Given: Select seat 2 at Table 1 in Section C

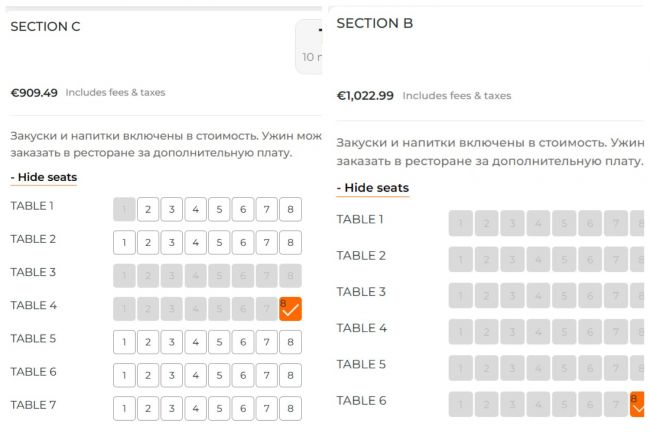Looking at the screenshot, I should tap(148, 210).
